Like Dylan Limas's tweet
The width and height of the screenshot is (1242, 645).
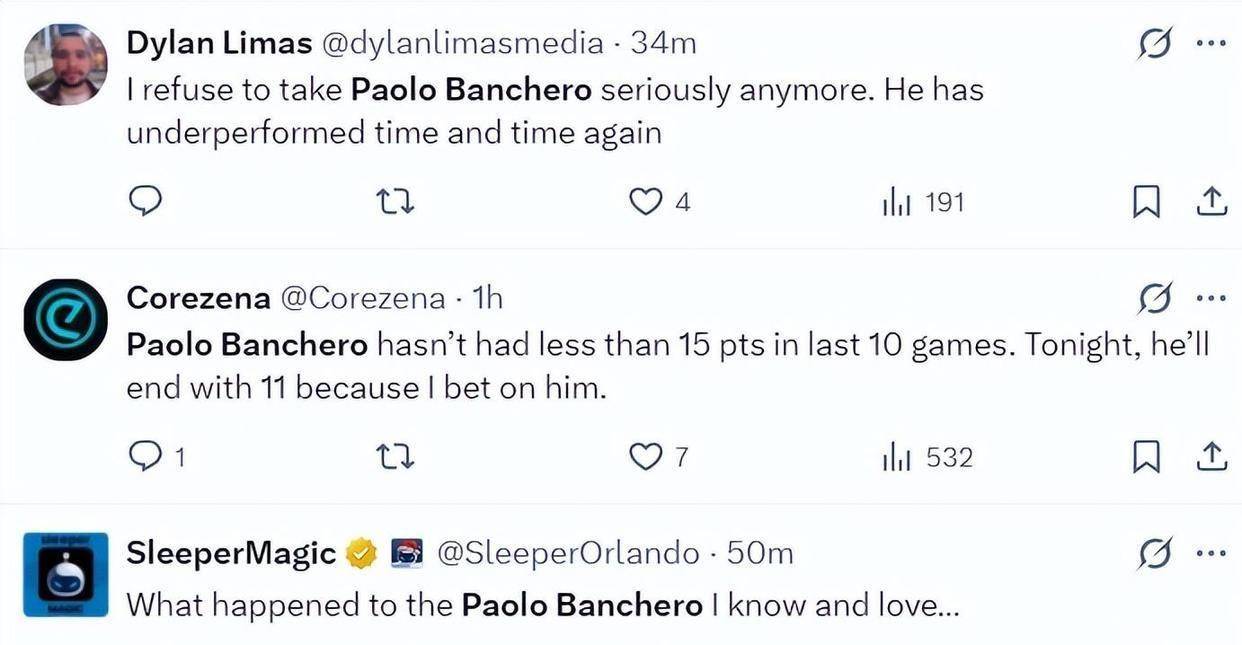pyautogui.click(x=646, y=202)
